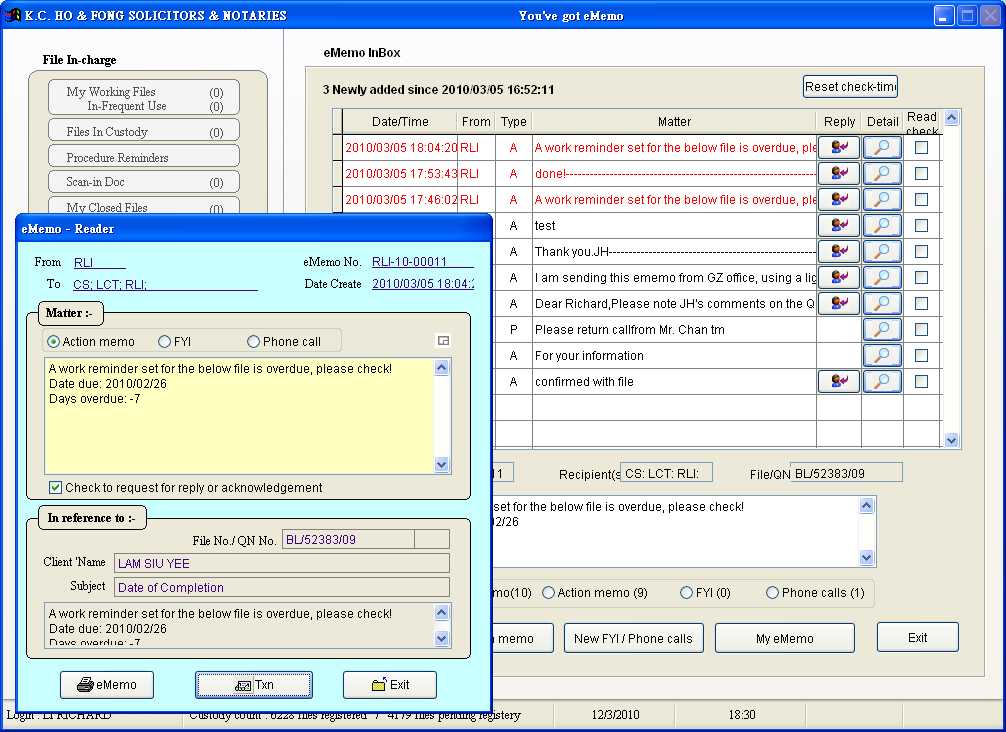
Task: Open detail magnifier for 'Please return call' memo
Action: (x=881, y=329)
